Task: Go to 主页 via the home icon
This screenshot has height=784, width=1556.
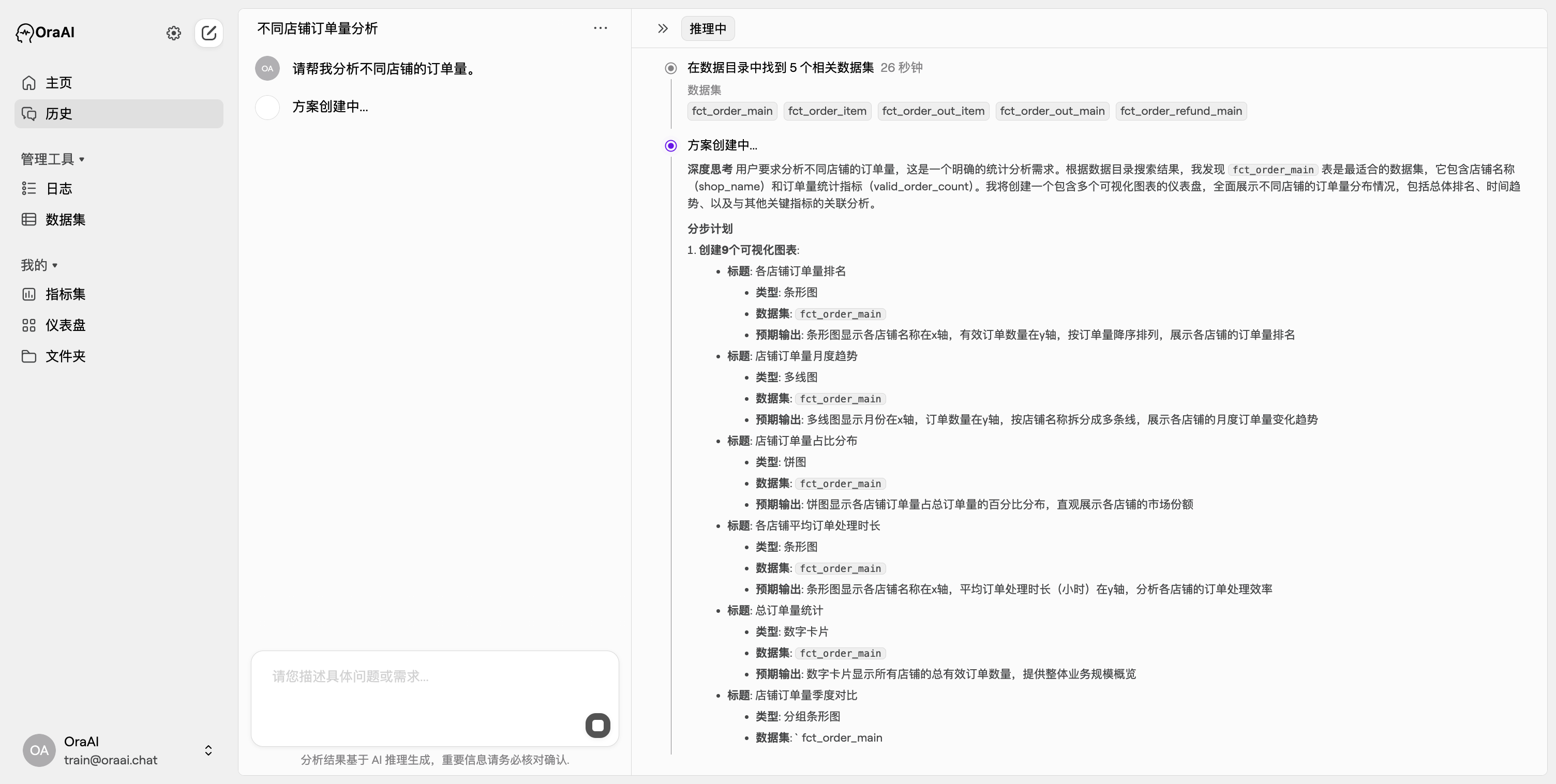Action: [x=29, y=83]
